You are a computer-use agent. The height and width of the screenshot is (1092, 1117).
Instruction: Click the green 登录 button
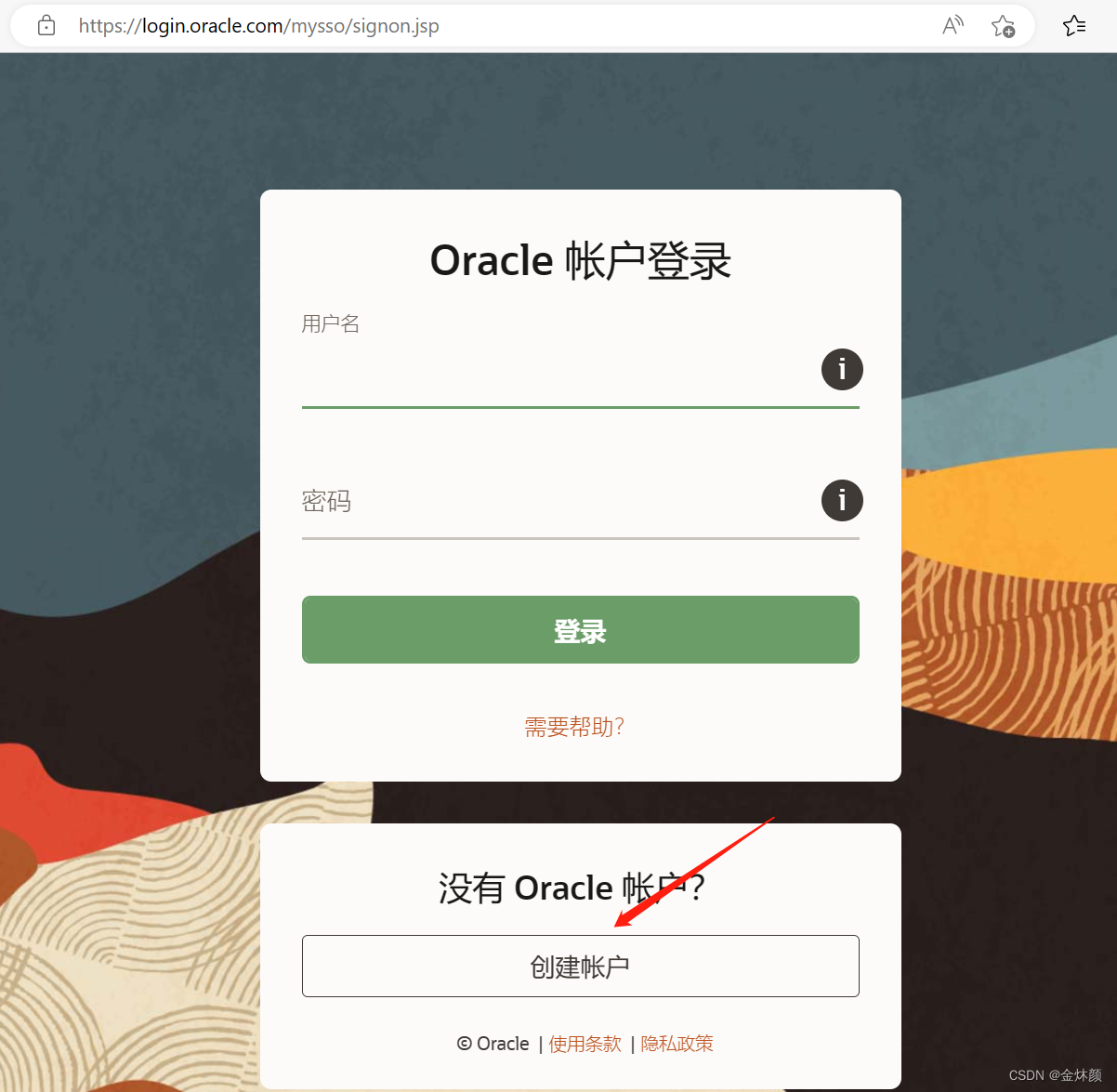(x=581, y=630)
